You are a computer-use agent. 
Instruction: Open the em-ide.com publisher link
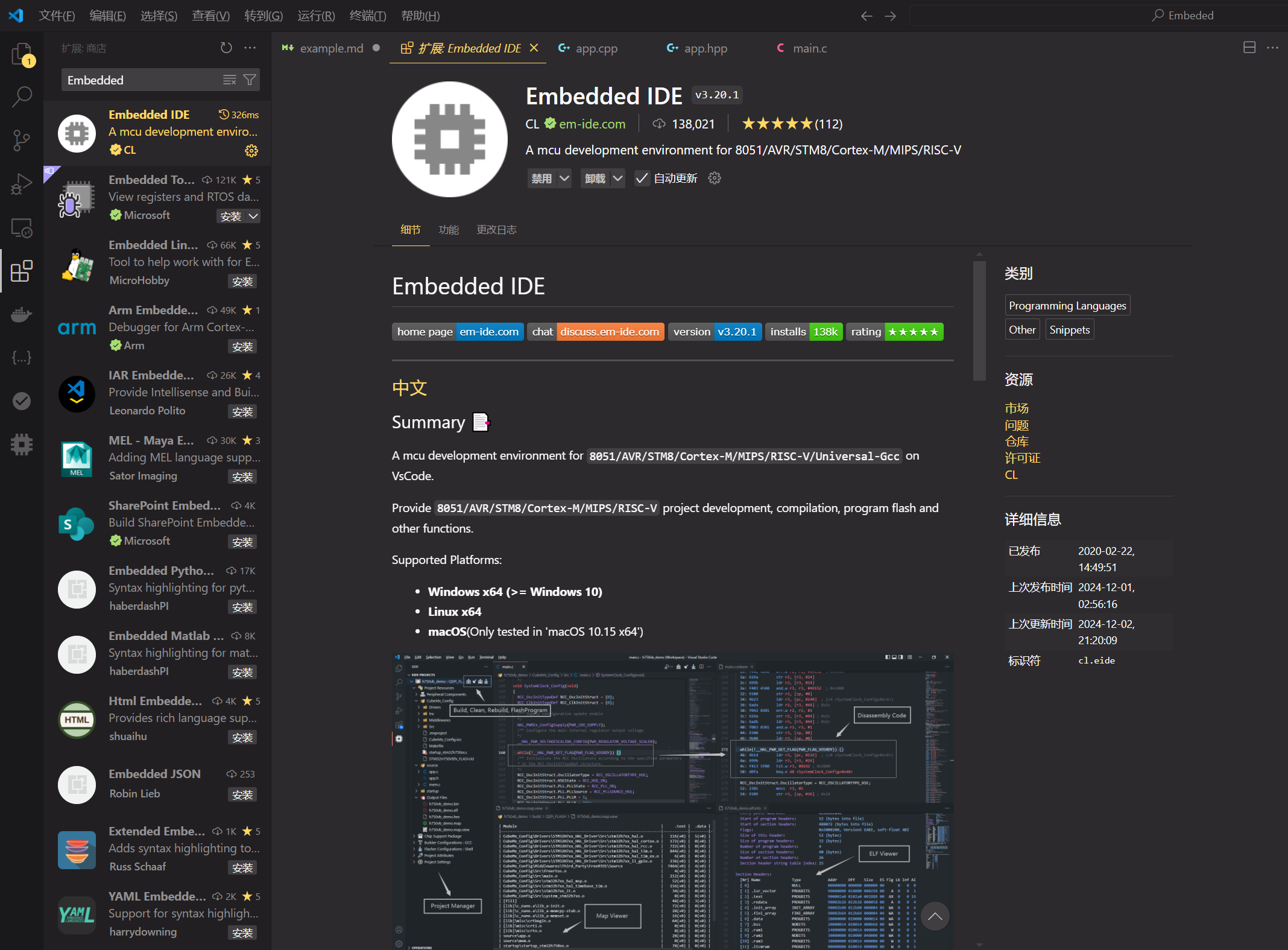(592, 124)
